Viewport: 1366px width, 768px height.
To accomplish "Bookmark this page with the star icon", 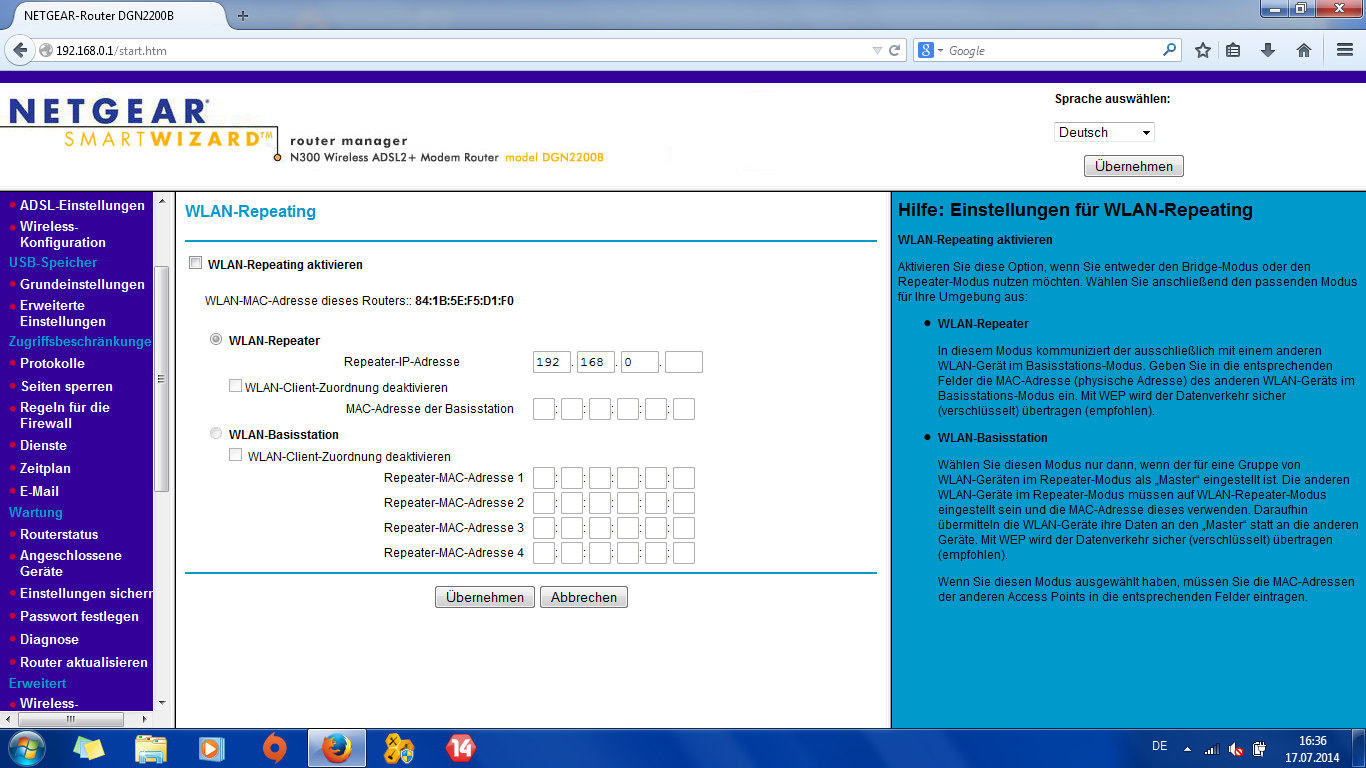I will 1203,50.
